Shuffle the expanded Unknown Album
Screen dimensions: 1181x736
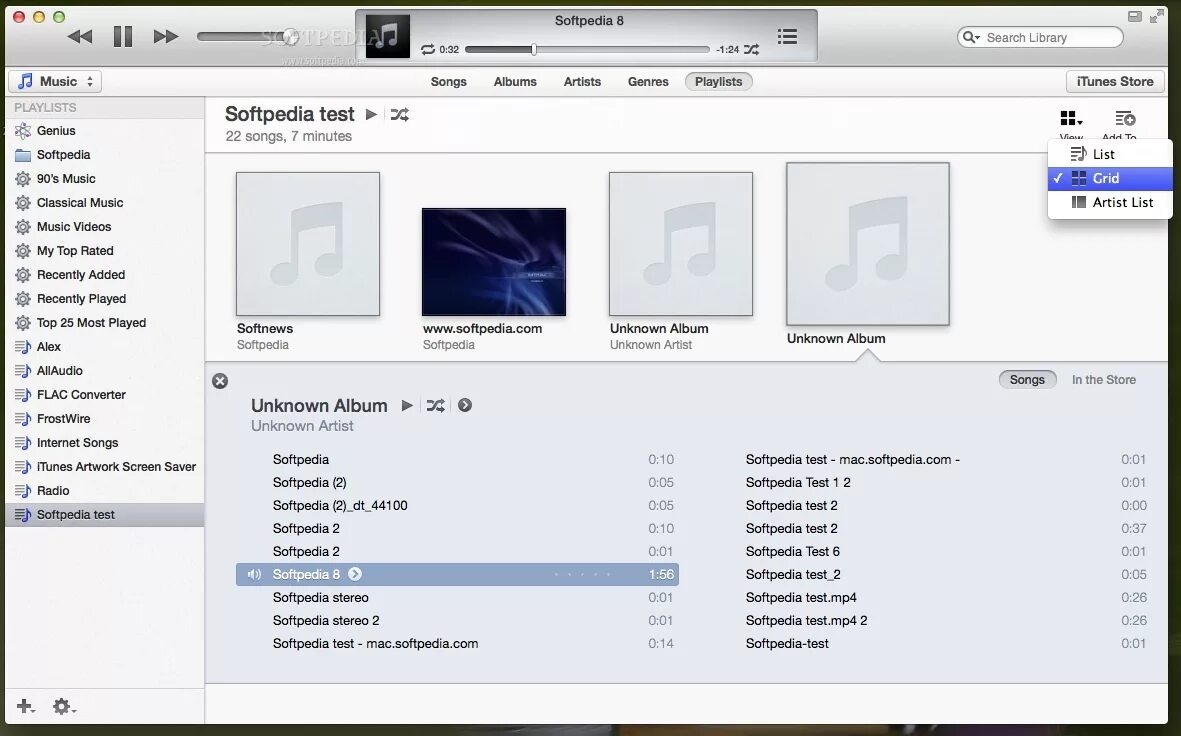(x=435, y=405)
